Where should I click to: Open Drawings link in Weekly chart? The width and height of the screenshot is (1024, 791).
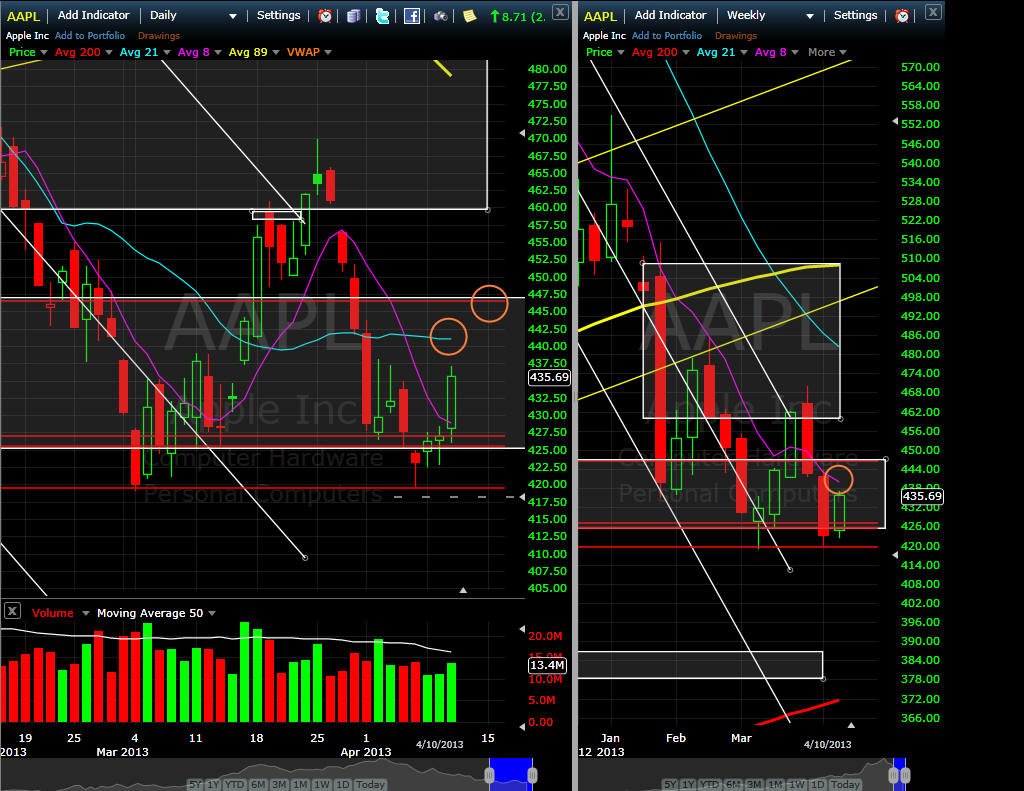[x=736, y=36]
